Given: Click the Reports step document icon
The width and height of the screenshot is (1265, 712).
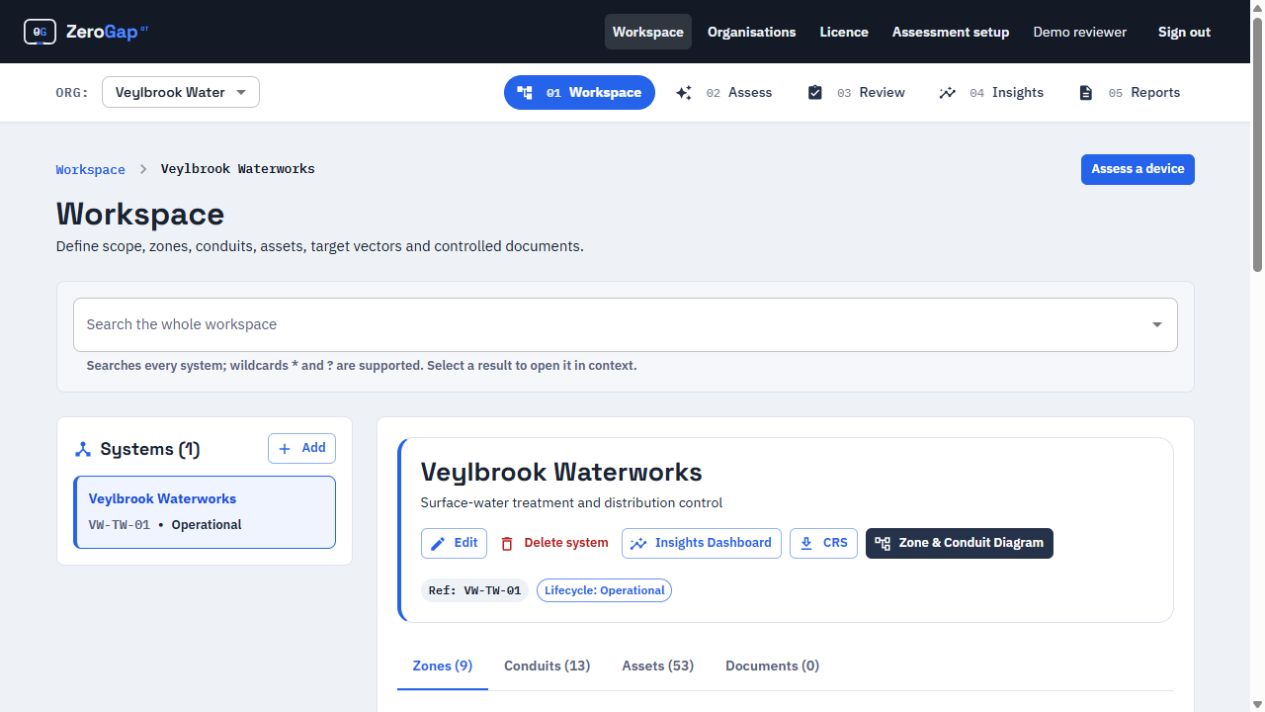Looking at the screenshot, I should (1086, 93).
